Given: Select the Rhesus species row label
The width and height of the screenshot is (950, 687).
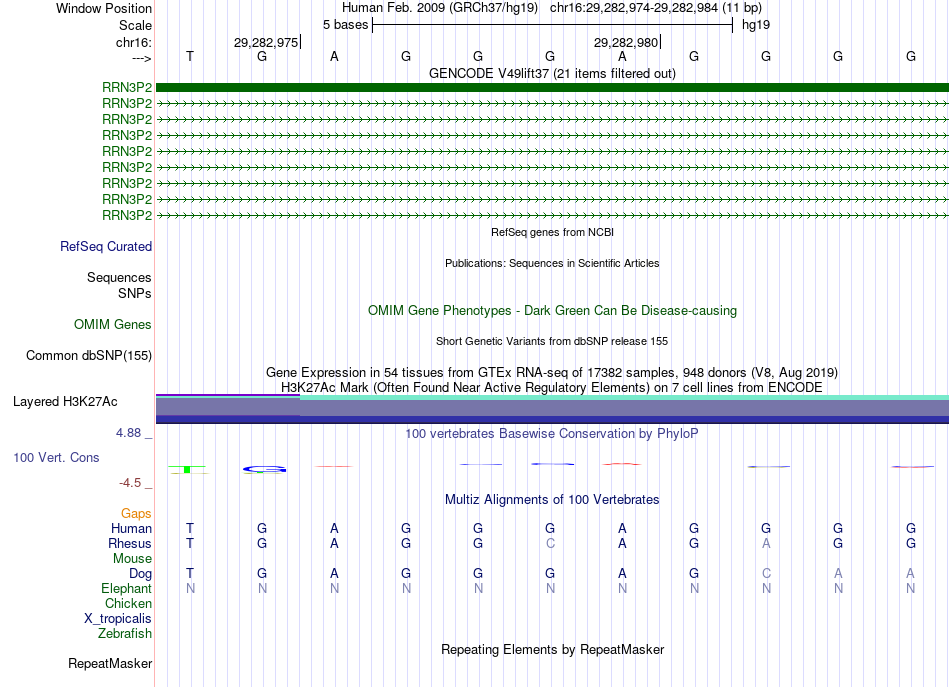Looking at the screenshot, I should pyautogui.click(x=130, y=543).
